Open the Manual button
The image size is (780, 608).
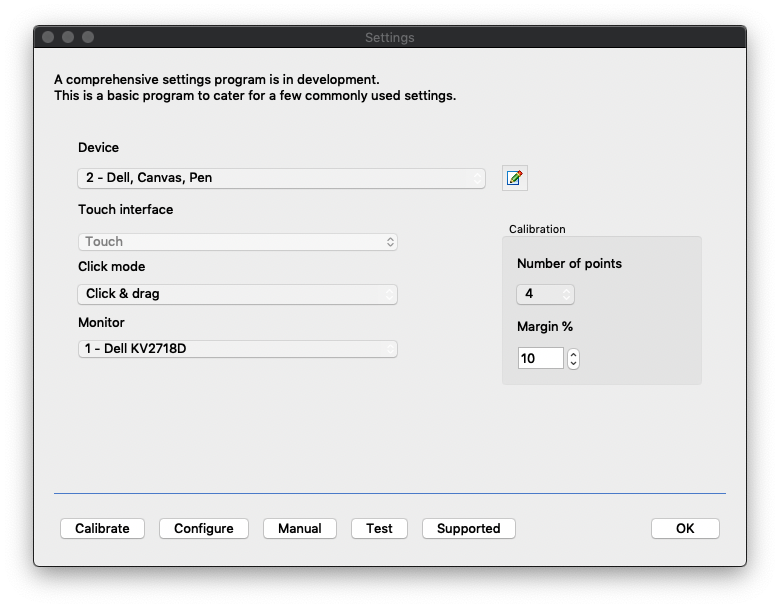(x=300, y=528)
